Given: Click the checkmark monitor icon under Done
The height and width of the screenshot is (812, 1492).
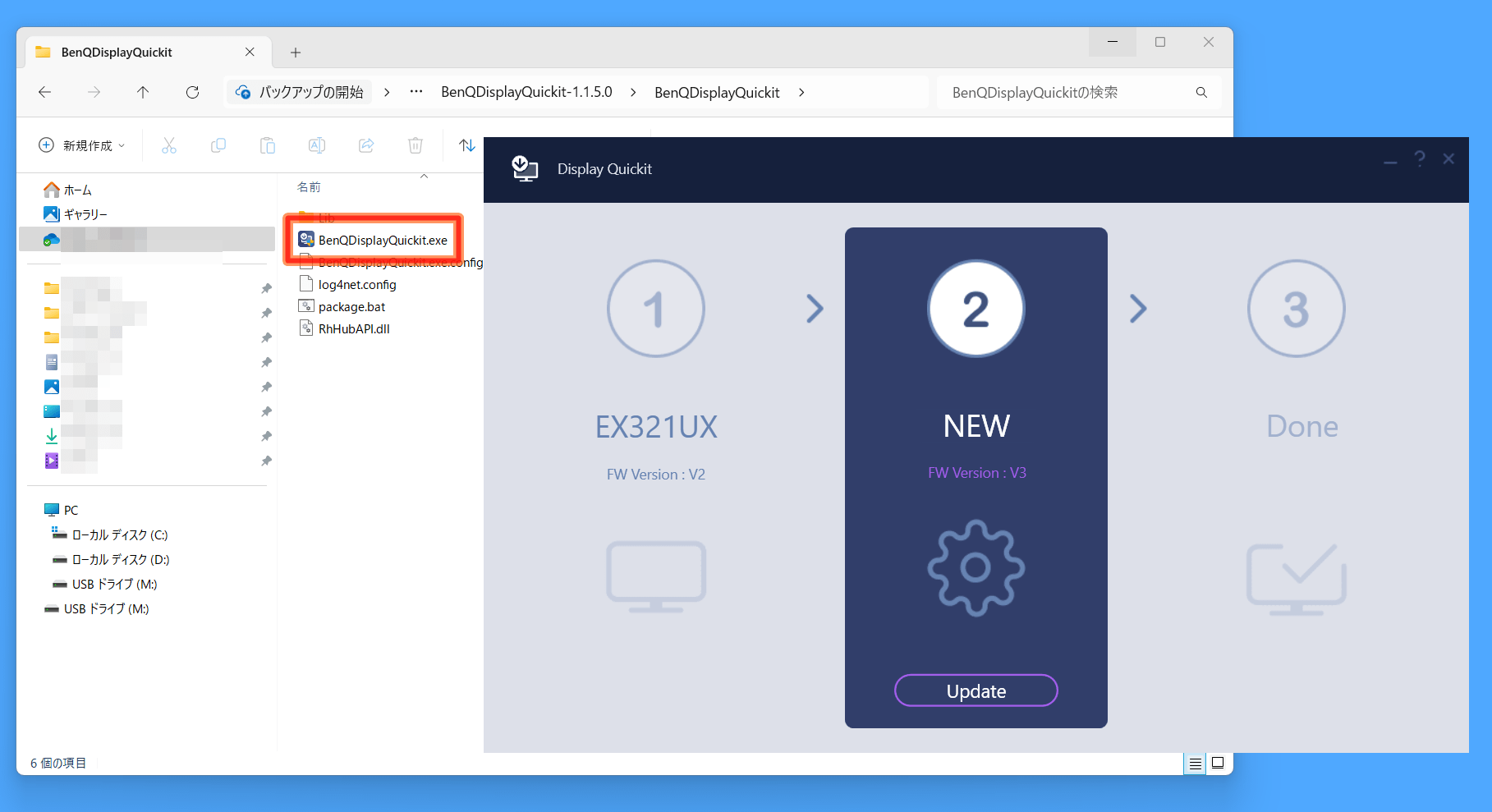Looking at the screenshot, I should [x=1296, y=579].
